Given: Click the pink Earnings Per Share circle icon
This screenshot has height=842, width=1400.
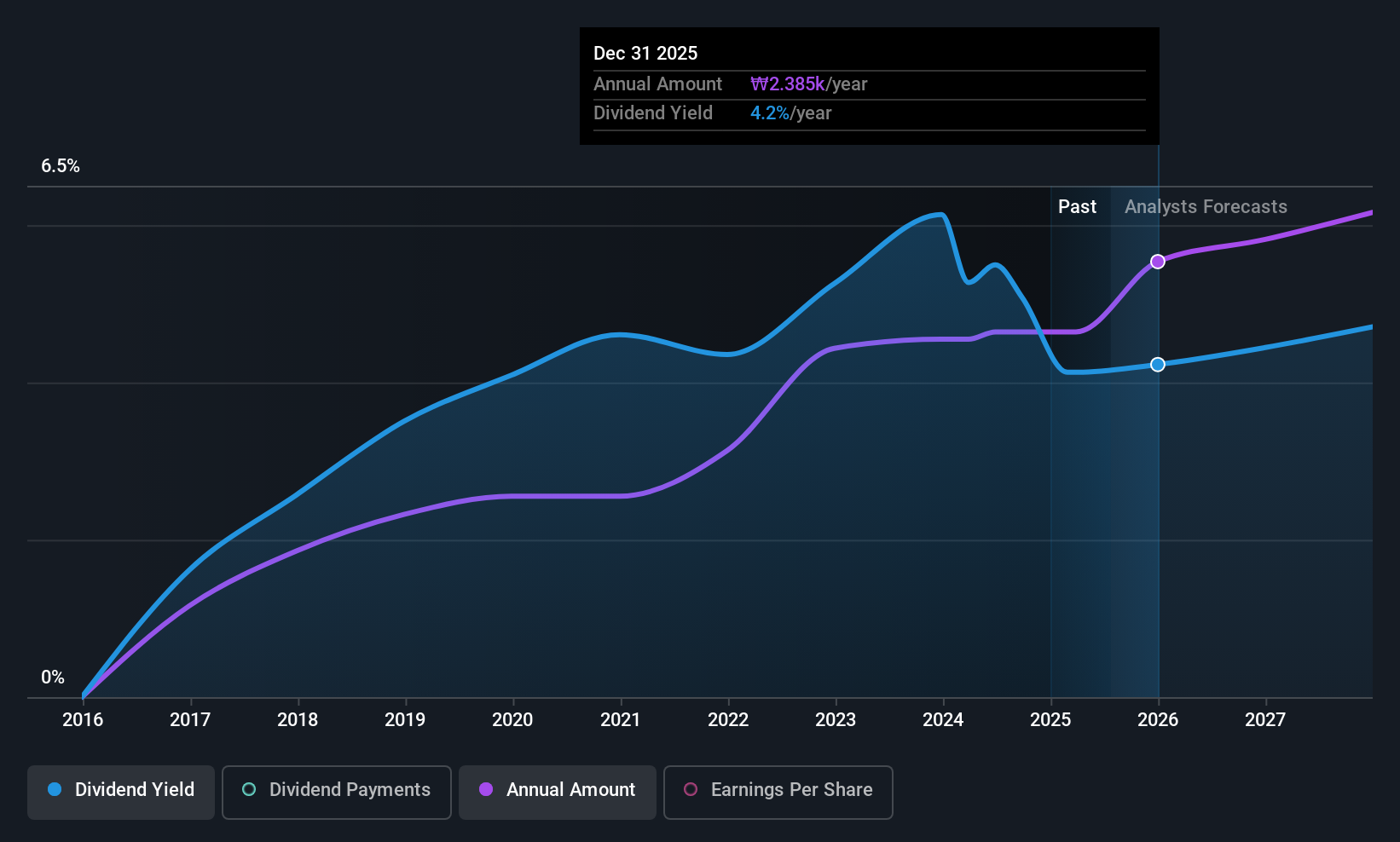Looking at the screenshot, I should [691, 789].
